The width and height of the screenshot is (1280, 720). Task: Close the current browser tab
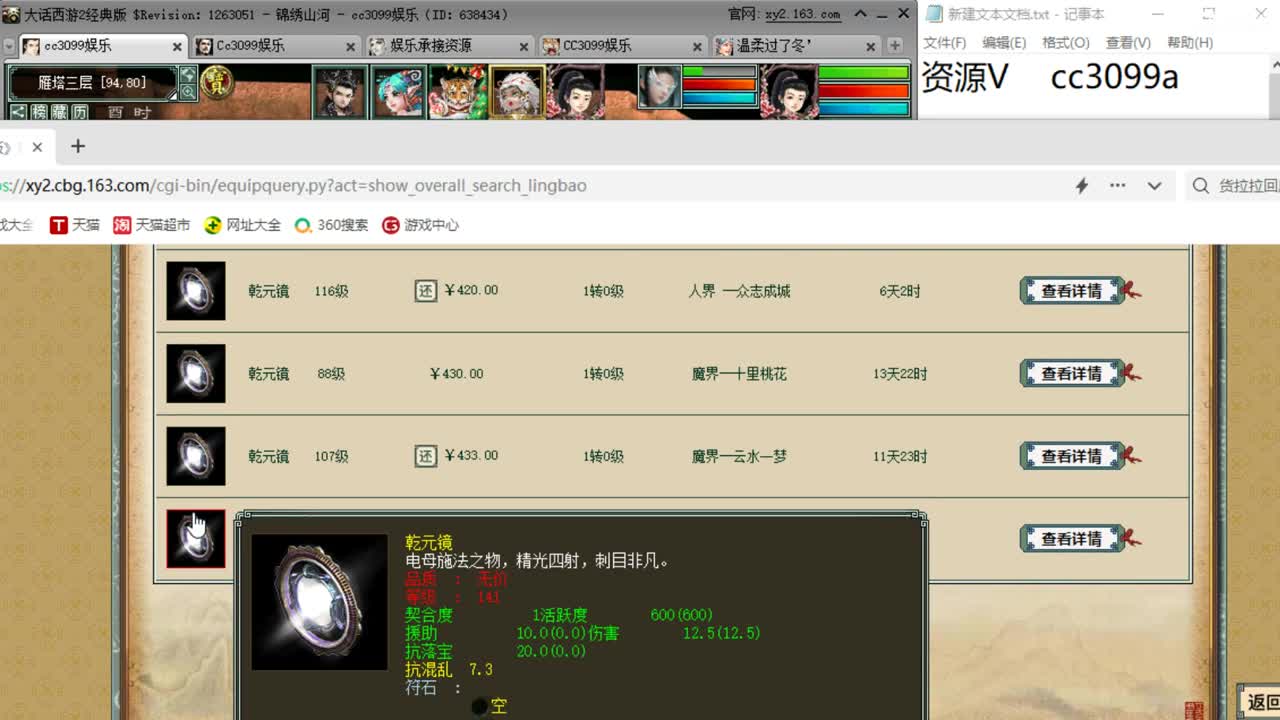tap(37, 147)
